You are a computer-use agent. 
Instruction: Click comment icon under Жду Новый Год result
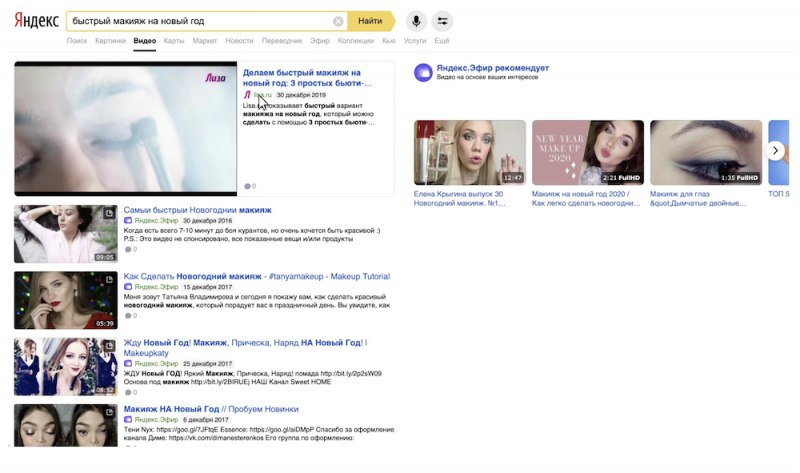click(x=128, y=392)
